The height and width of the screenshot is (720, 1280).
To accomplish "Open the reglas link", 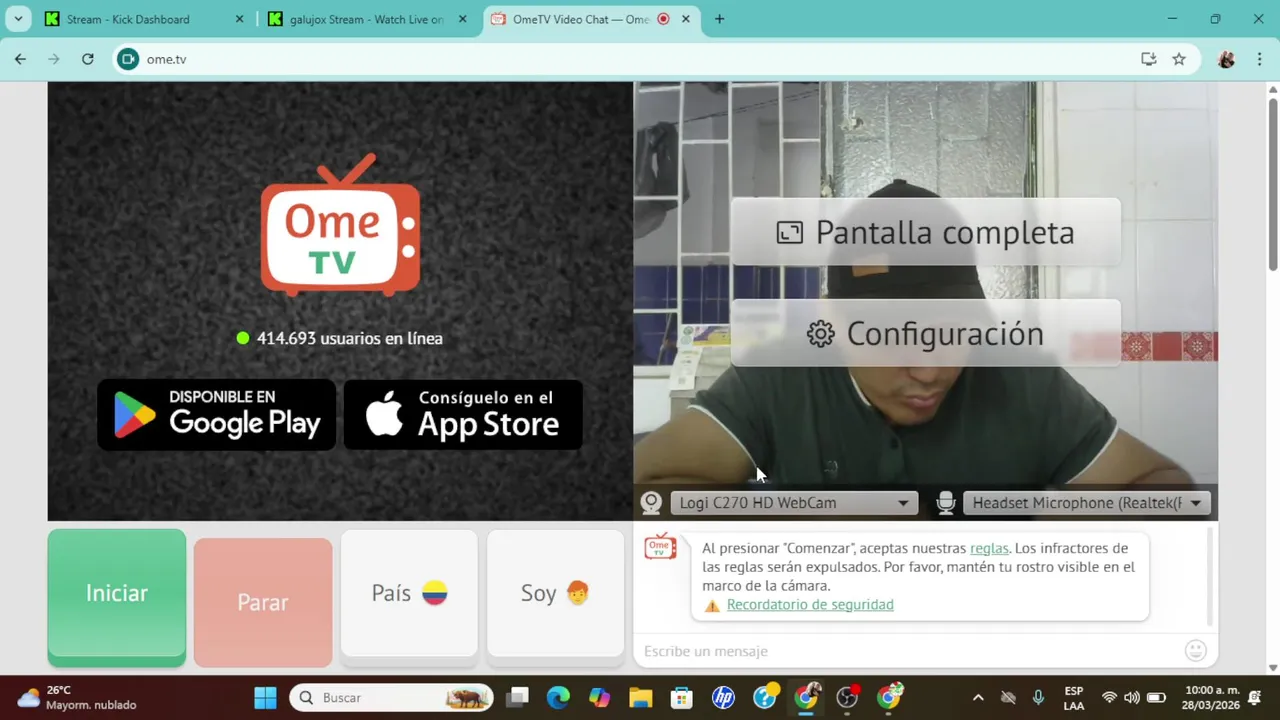I will pos(989,548).
